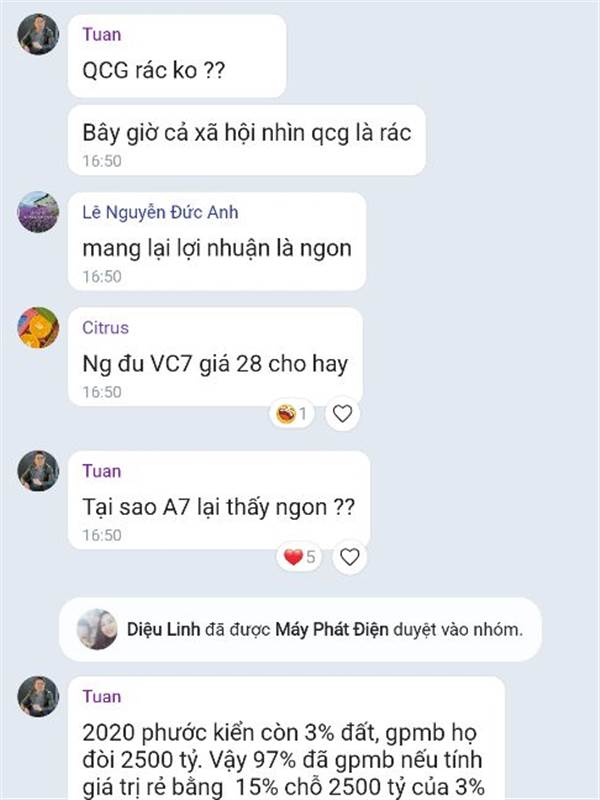This screenshot has width=600, height=800.
Task: Select the long message about 2020 phước kiến
Action: [x=286, y=738]
